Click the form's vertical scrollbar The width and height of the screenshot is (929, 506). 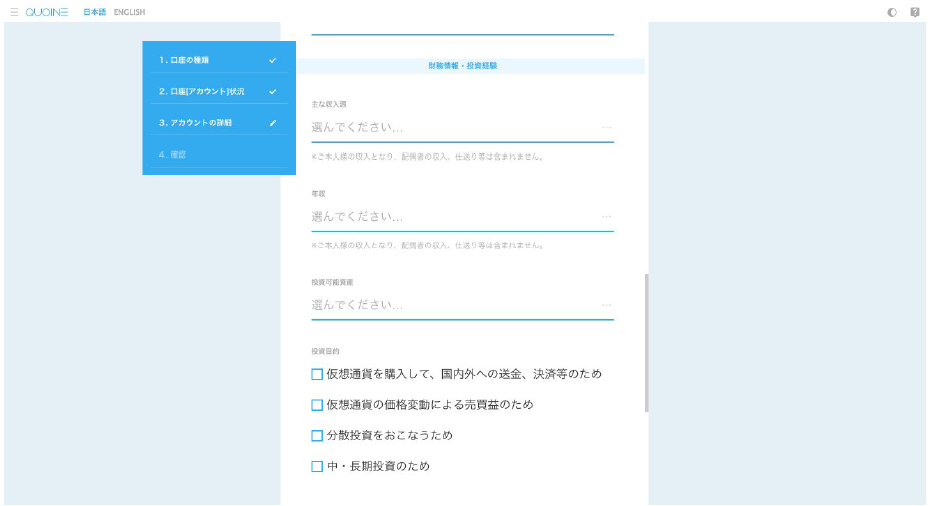tap(646, 342)
